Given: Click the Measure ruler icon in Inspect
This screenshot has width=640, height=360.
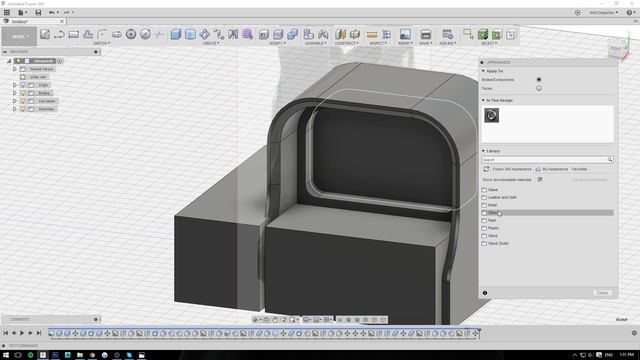Looking at the screenshot, I should 372,35.
